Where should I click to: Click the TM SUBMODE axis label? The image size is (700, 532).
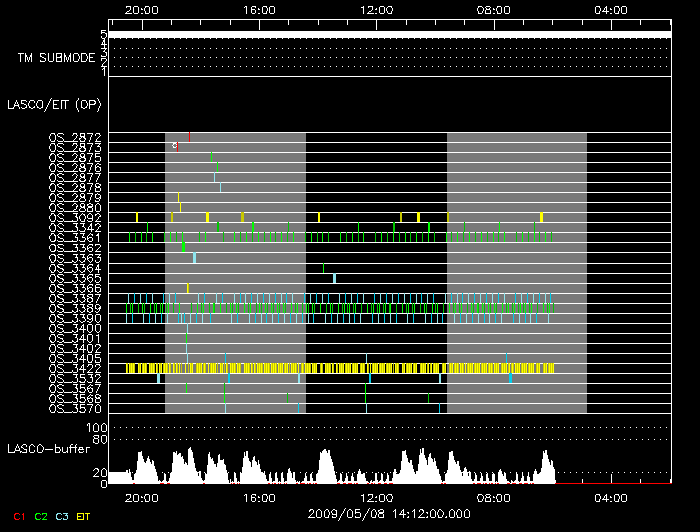(56, 57)
